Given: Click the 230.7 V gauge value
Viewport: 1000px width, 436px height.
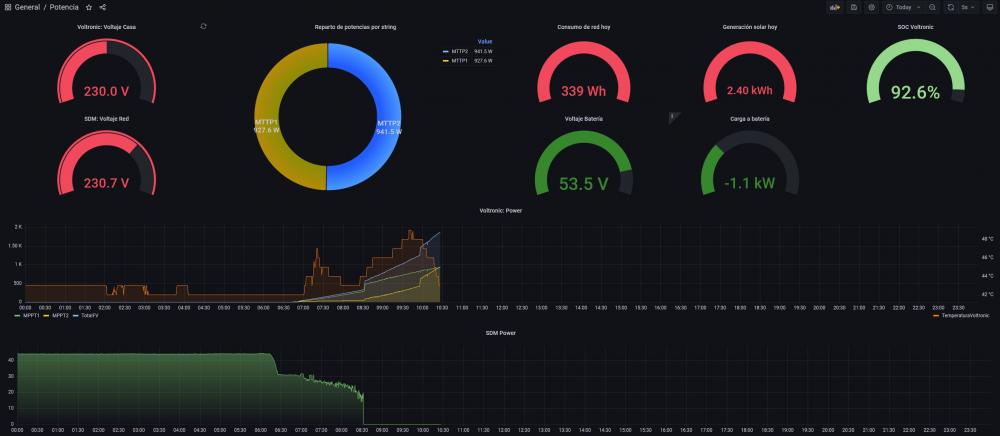Looking at the screenshot, I should [x=107, y=184].
